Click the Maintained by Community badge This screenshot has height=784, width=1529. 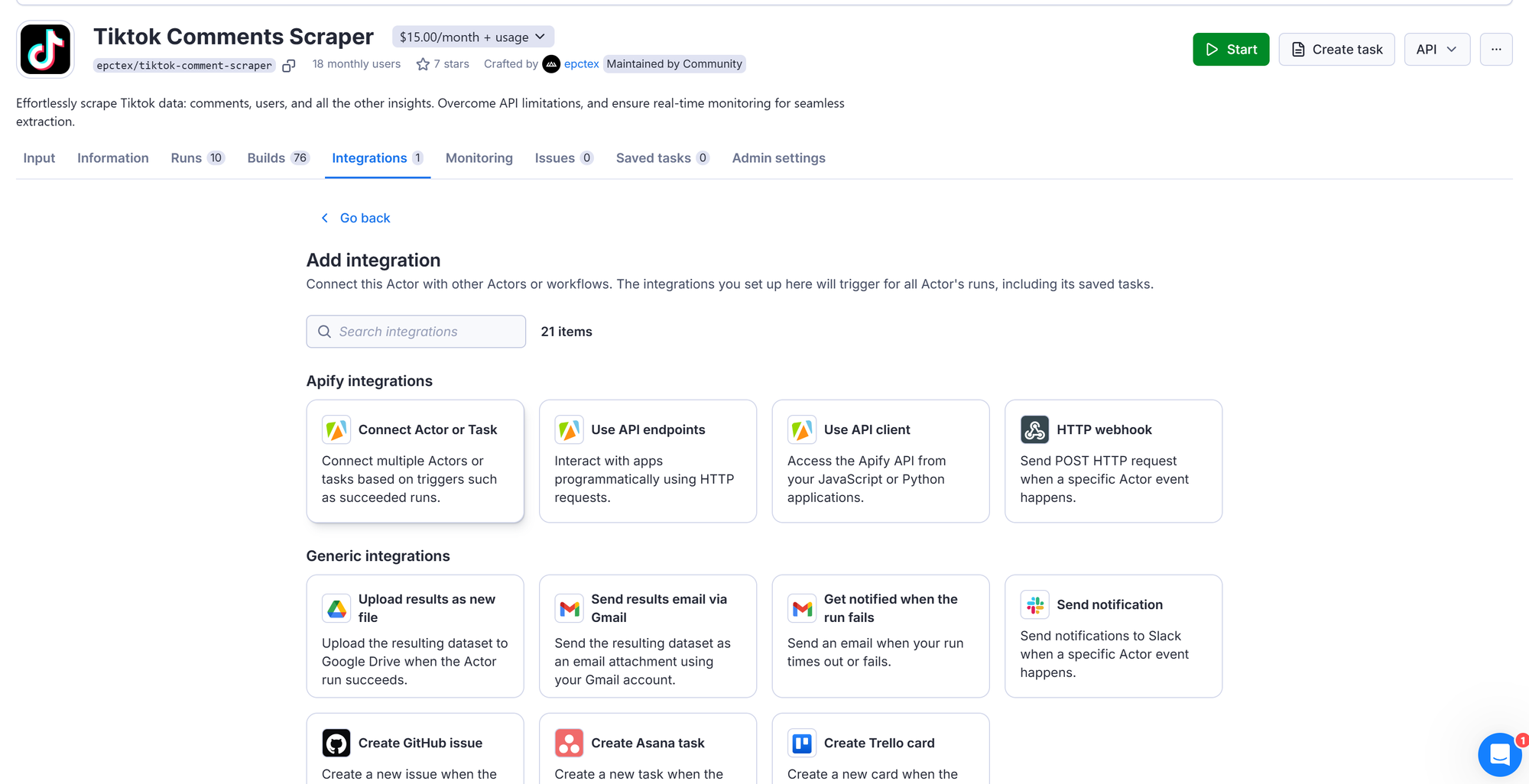(674, 64)
